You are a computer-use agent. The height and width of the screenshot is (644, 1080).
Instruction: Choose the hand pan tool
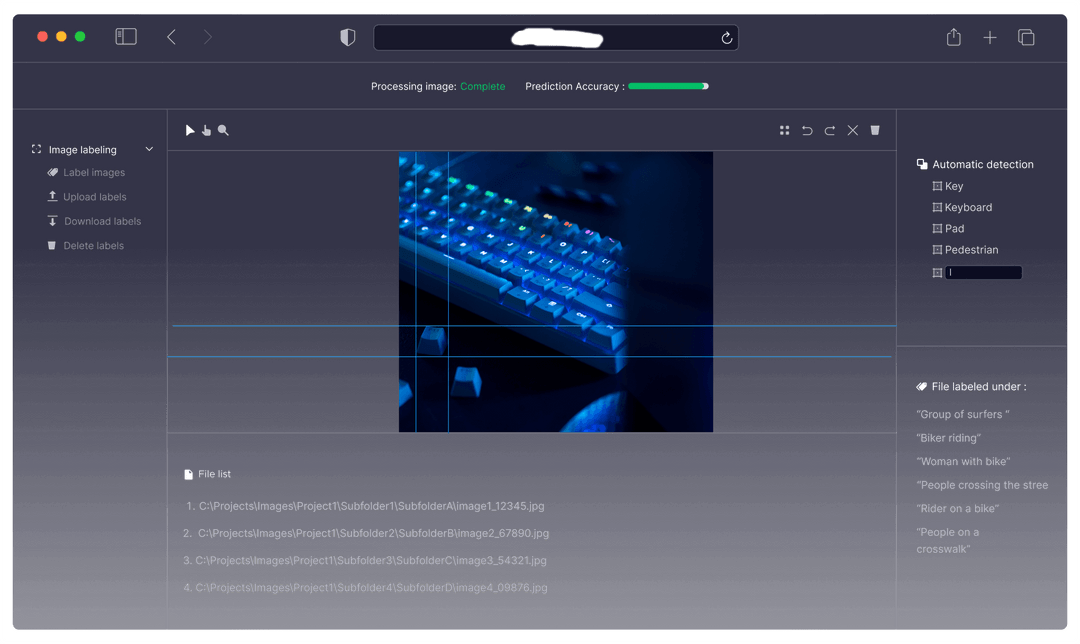pyautogui.click(x=206, y=130)
